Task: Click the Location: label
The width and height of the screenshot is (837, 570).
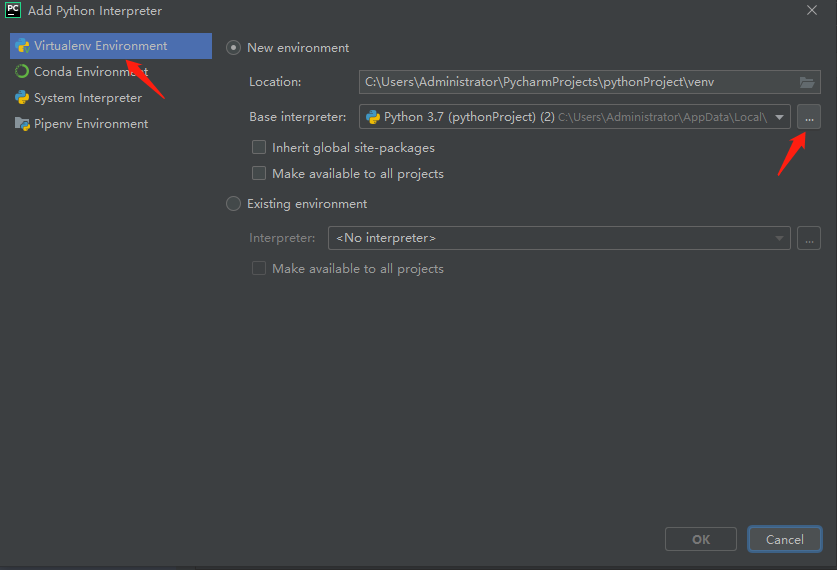Action: coord(275,82)
